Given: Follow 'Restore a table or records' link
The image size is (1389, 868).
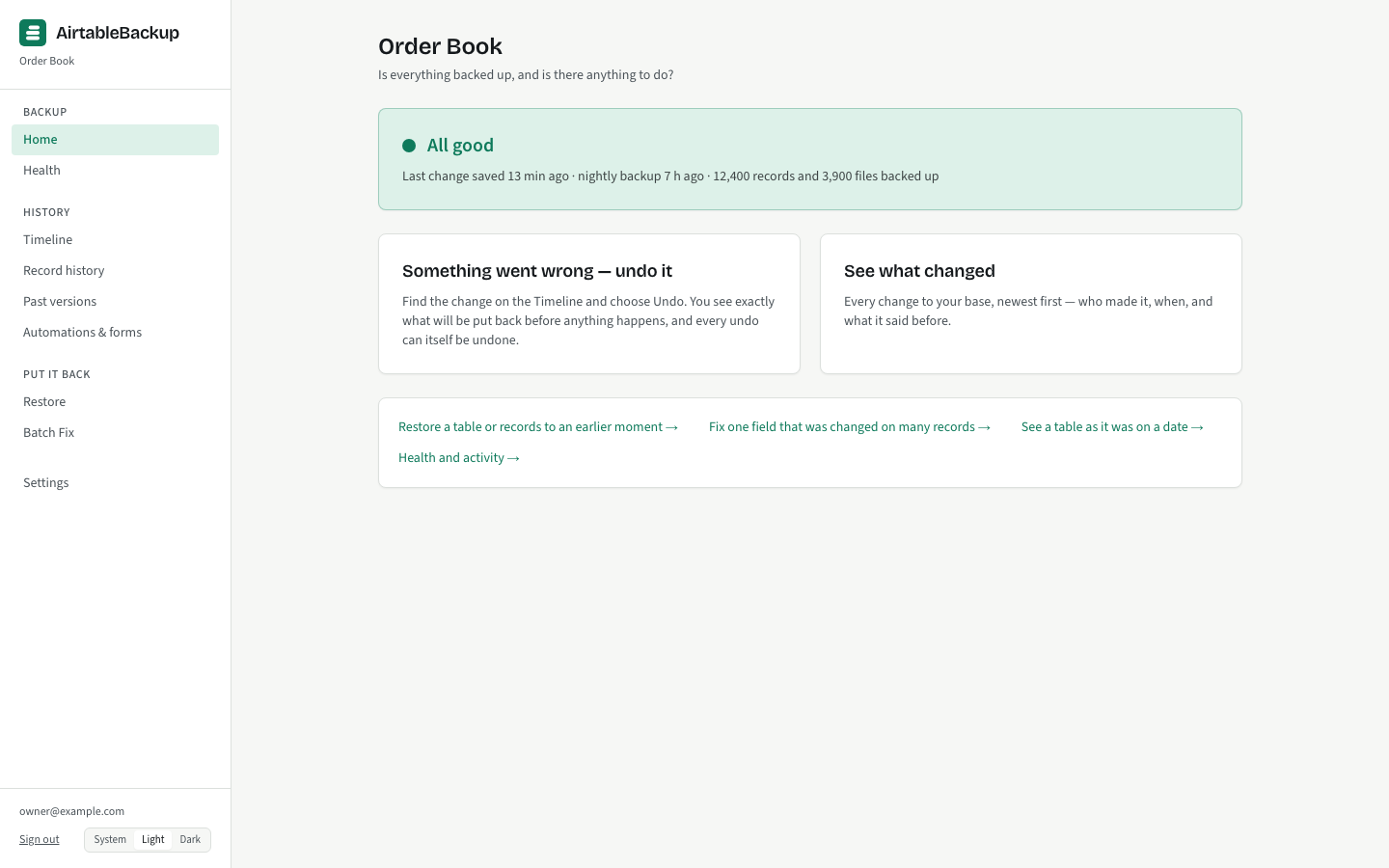Looking at the screenshot, I should click(538, 427).
